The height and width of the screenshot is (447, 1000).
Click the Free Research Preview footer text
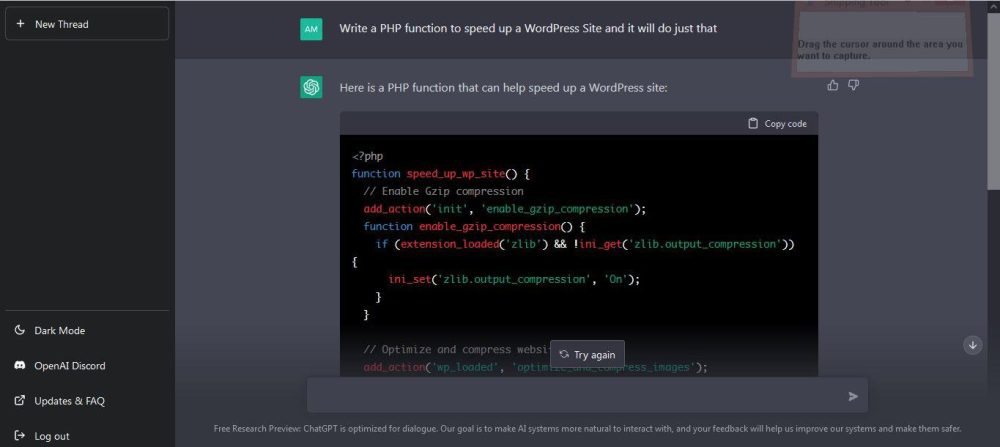click(x=587, y=429)
